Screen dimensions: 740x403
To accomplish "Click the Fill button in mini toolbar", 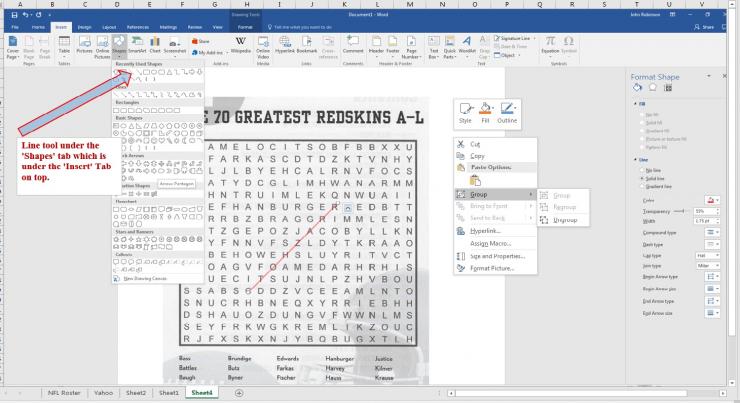I will tap(485, 113).
